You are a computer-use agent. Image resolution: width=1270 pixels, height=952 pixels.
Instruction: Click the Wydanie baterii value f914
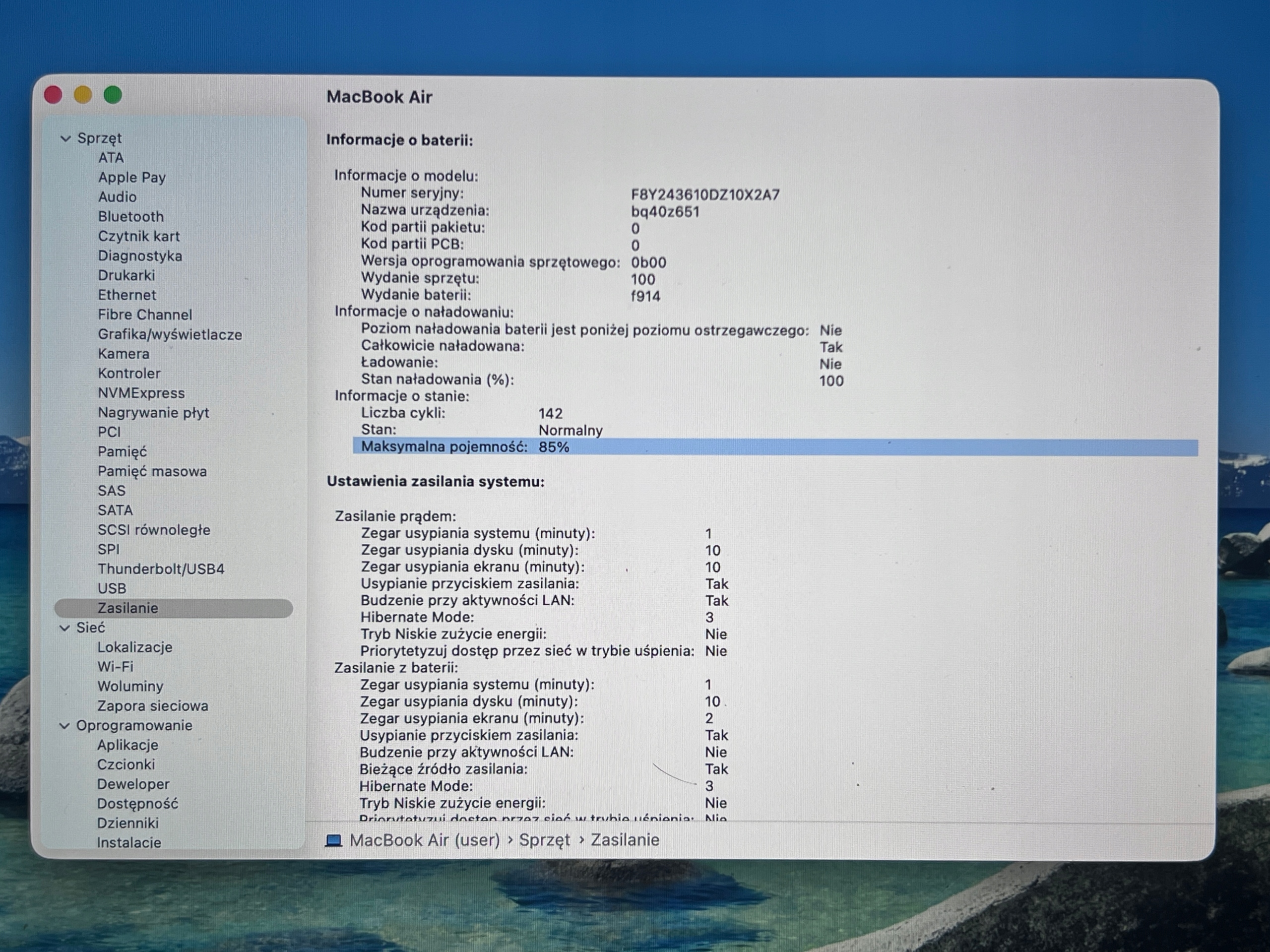[645, 296]
